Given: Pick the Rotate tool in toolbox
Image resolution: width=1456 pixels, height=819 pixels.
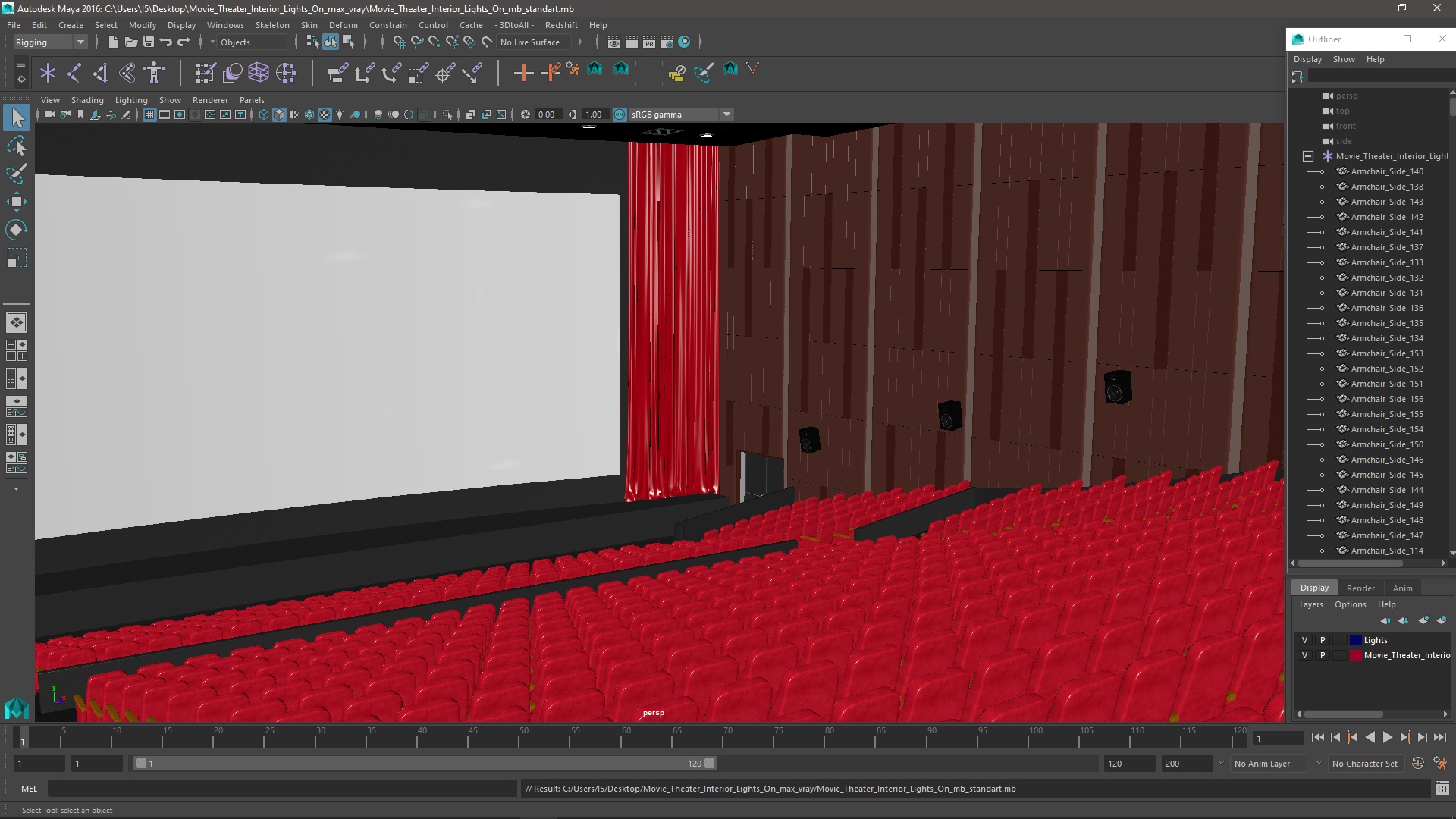Looking at the screenshot, I should [x=16, y=230].
